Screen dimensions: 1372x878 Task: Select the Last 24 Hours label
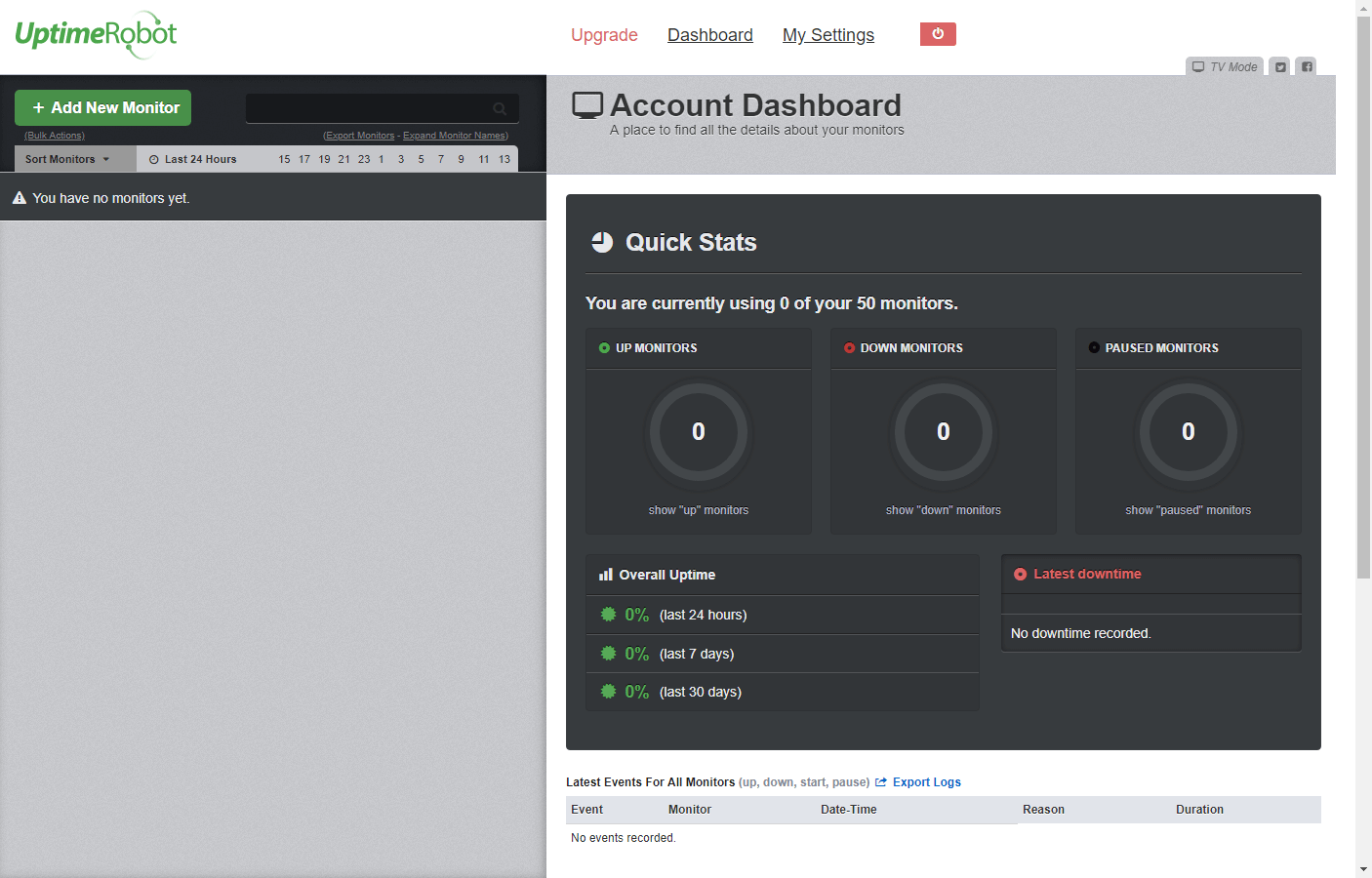200,160
